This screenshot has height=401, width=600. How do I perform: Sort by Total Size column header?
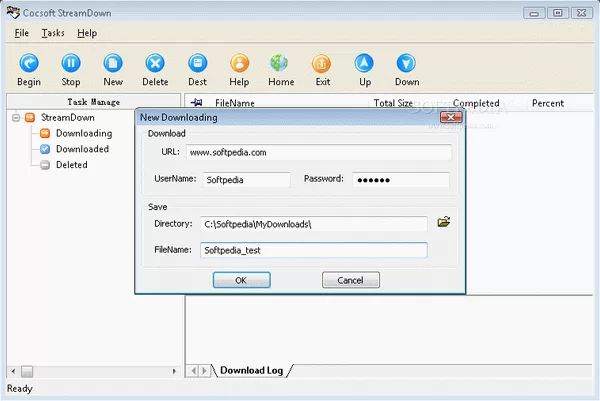[393, 103]
